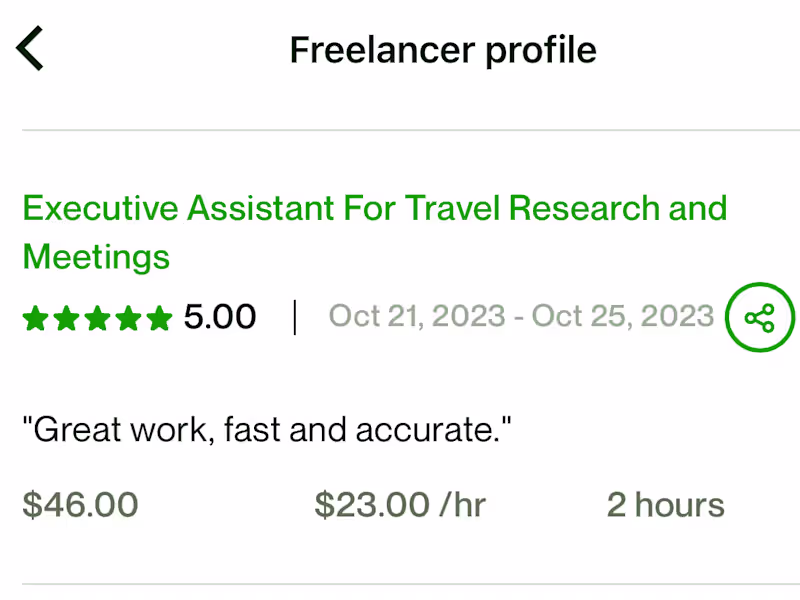Click the share icon beside the dates
Viewport: 800px width, 600px height.
coord(760,319)
